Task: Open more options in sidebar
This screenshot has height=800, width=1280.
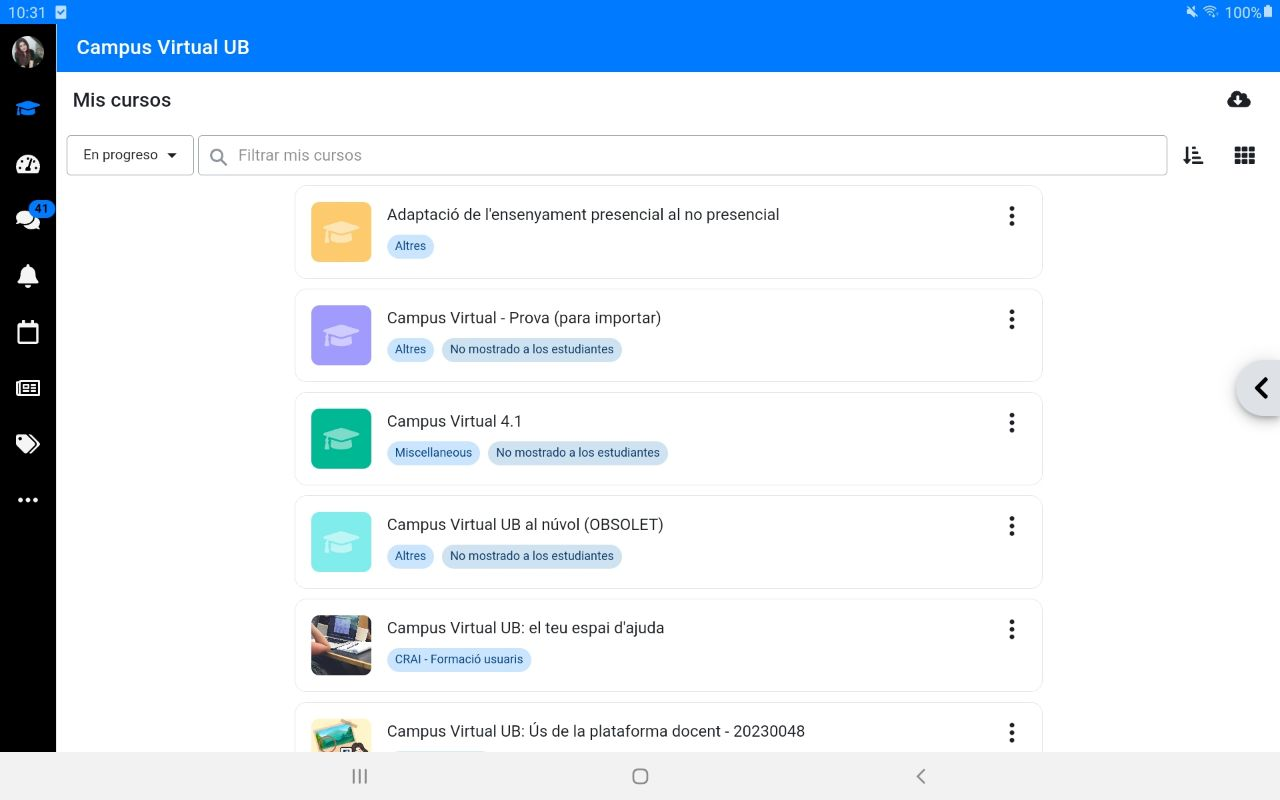Action: [x=28, y=500]
